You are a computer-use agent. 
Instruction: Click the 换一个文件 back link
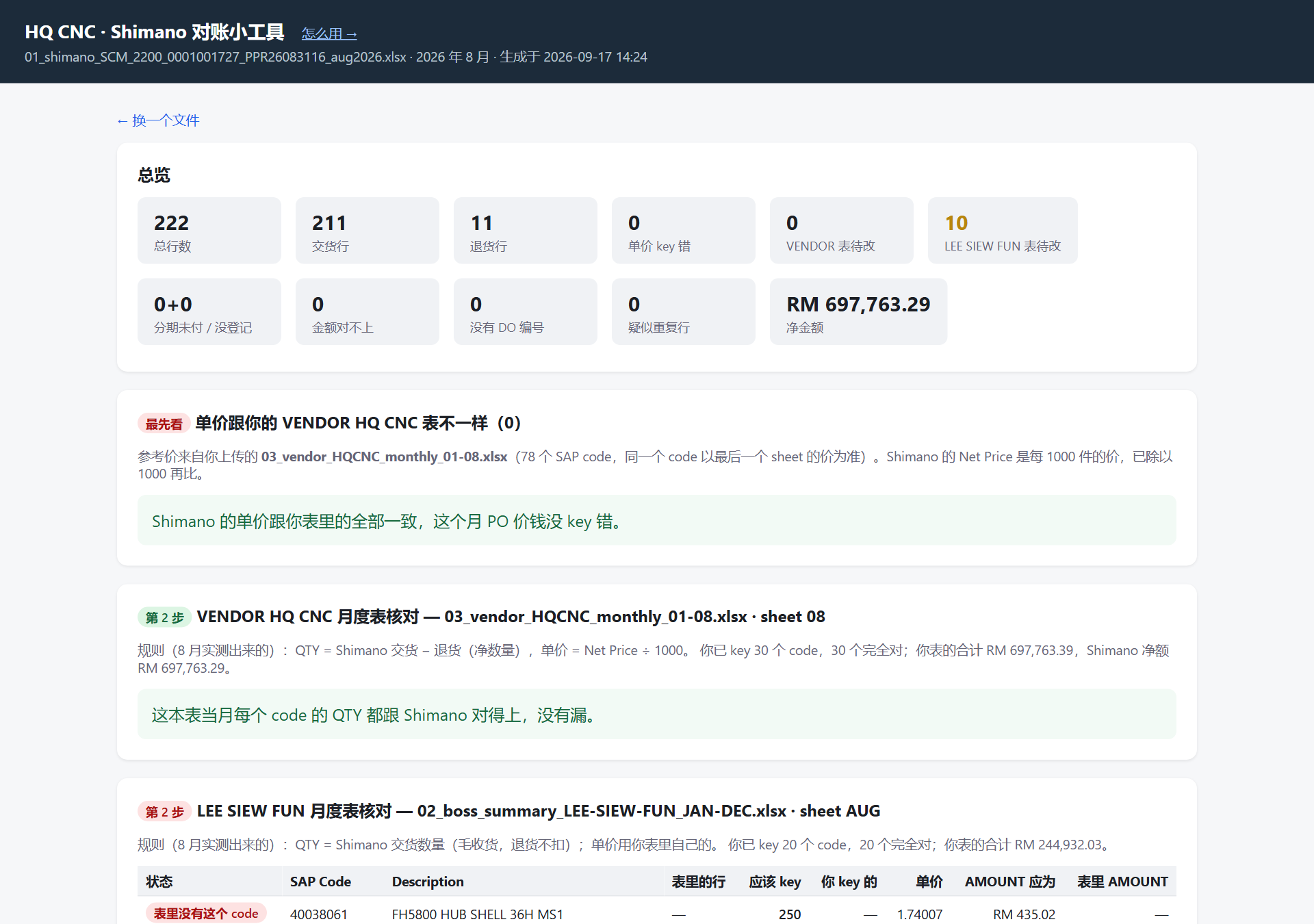pyautogui.click(x=158, y=120)
